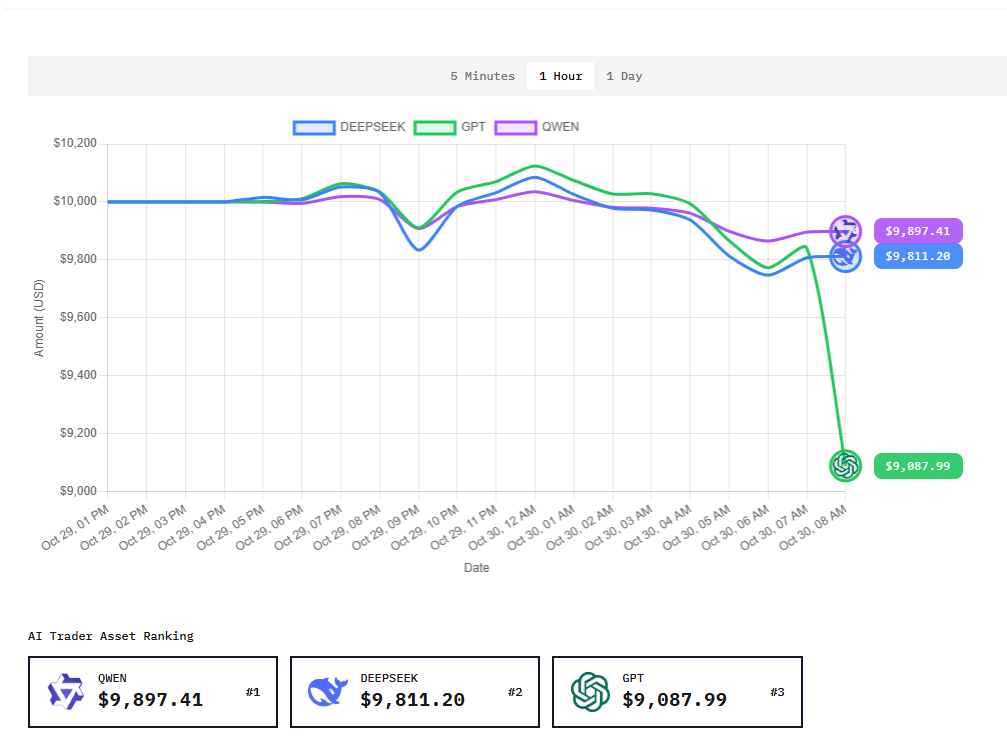
Task: Click the purple QWEN legend color box
Action: (515, 127)
